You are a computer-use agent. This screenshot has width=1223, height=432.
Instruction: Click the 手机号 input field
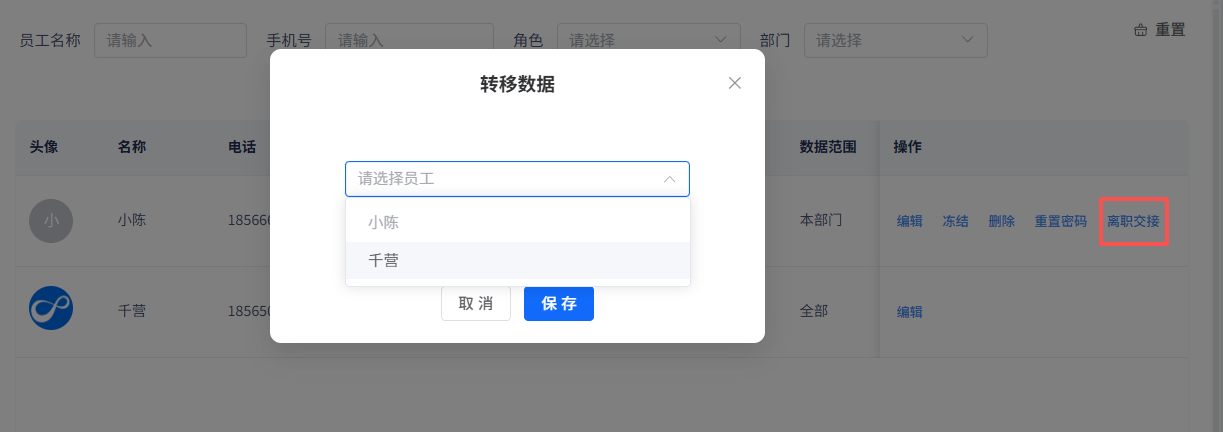(409, 41)
